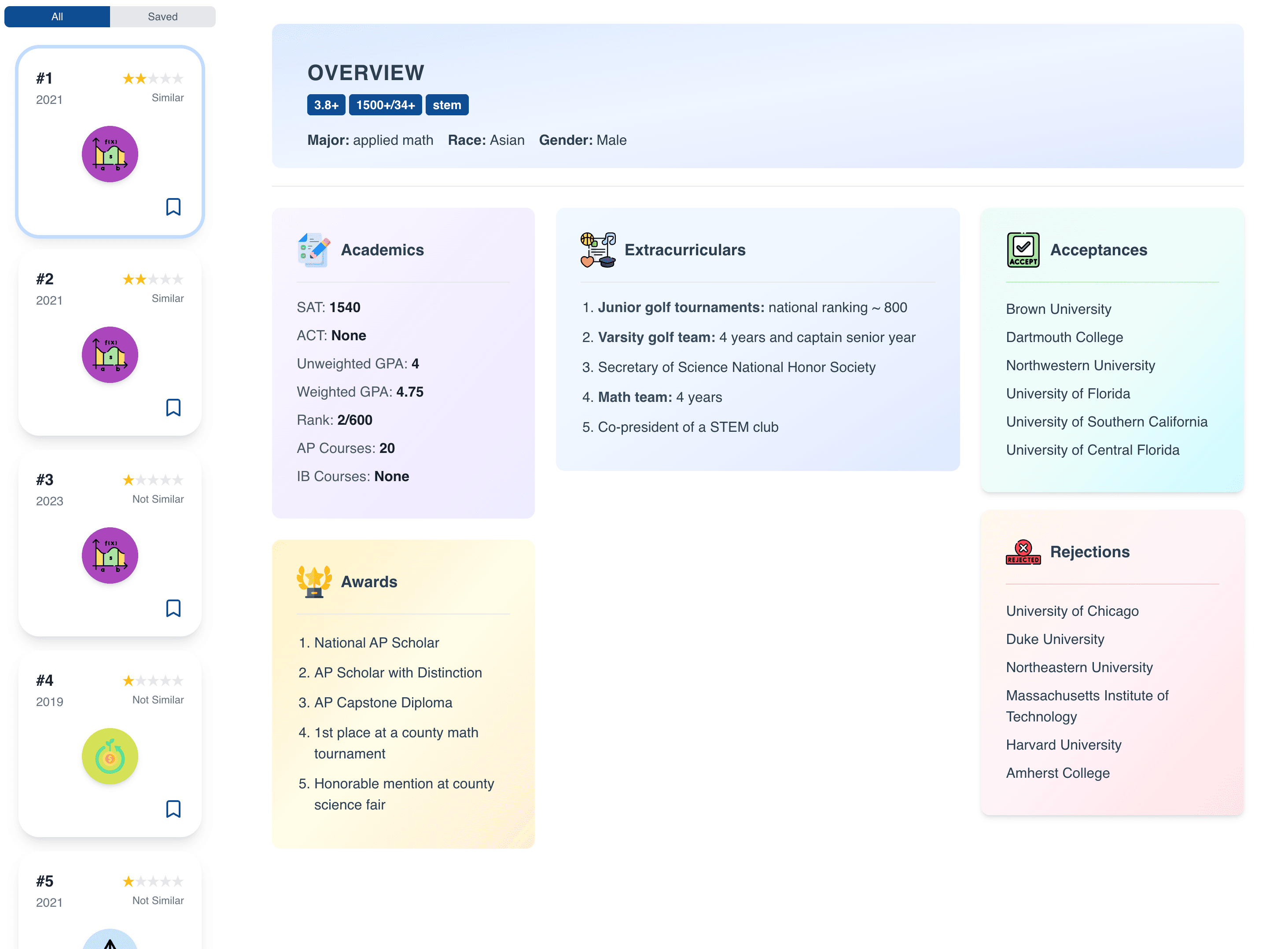1288x949 pixels.
Task: Click the AP Capstone Diploma award
Action: (383, 703)
